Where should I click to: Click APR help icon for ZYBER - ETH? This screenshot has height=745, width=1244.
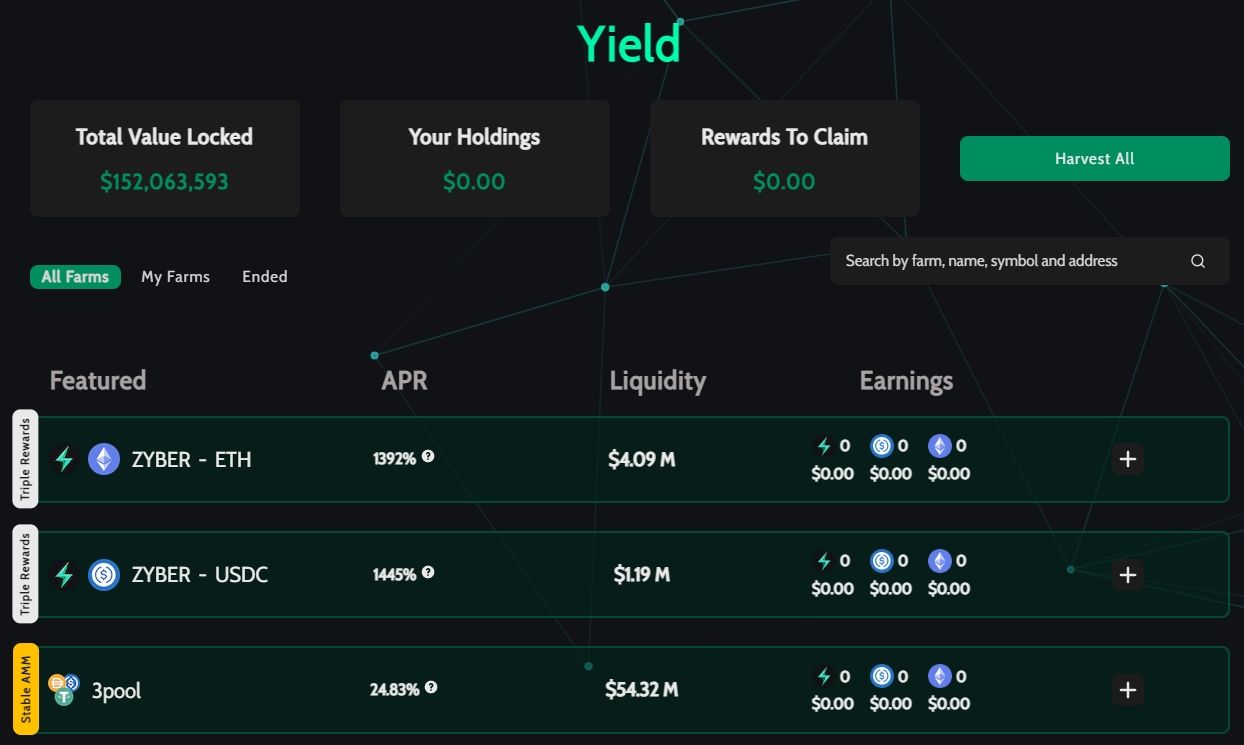pos(428,456)
